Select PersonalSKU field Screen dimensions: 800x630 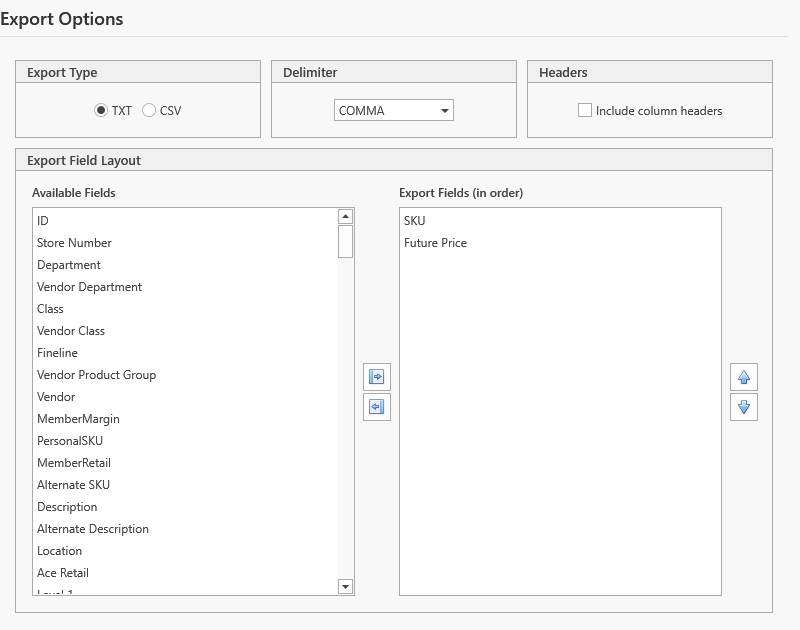(184, 440)
